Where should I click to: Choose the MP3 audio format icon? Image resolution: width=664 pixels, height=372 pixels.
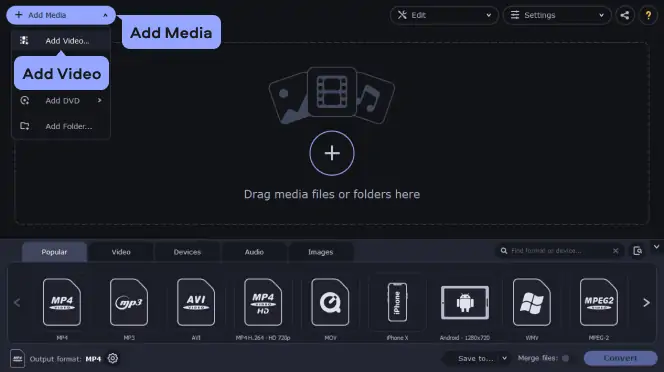pos(129,302)
